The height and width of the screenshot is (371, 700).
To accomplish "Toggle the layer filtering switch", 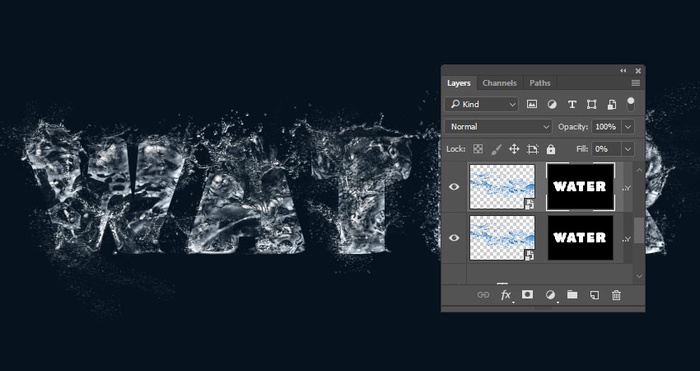I will [x=630, y=104].
